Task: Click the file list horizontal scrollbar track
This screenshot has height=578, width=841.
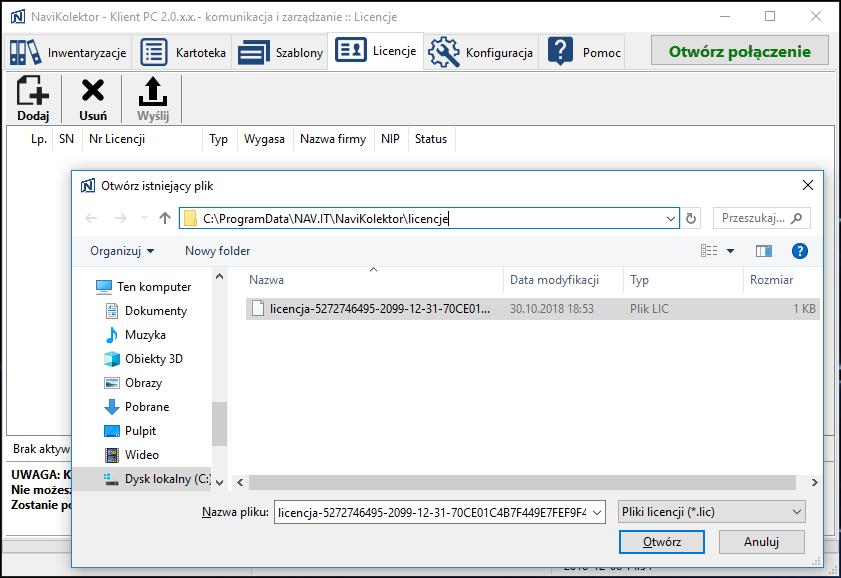Action: (522, 483)
